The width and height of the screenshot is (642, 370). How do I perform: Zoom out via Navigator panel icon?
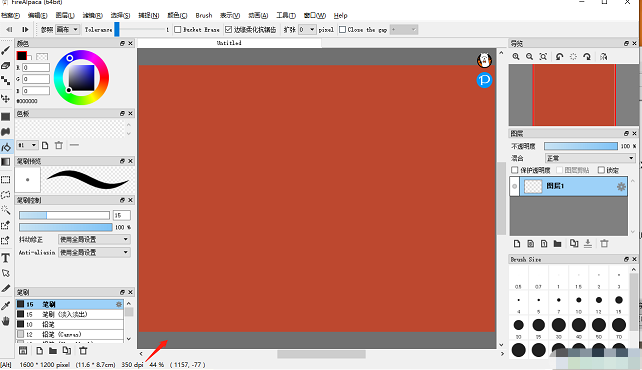(x=529, y=56)
